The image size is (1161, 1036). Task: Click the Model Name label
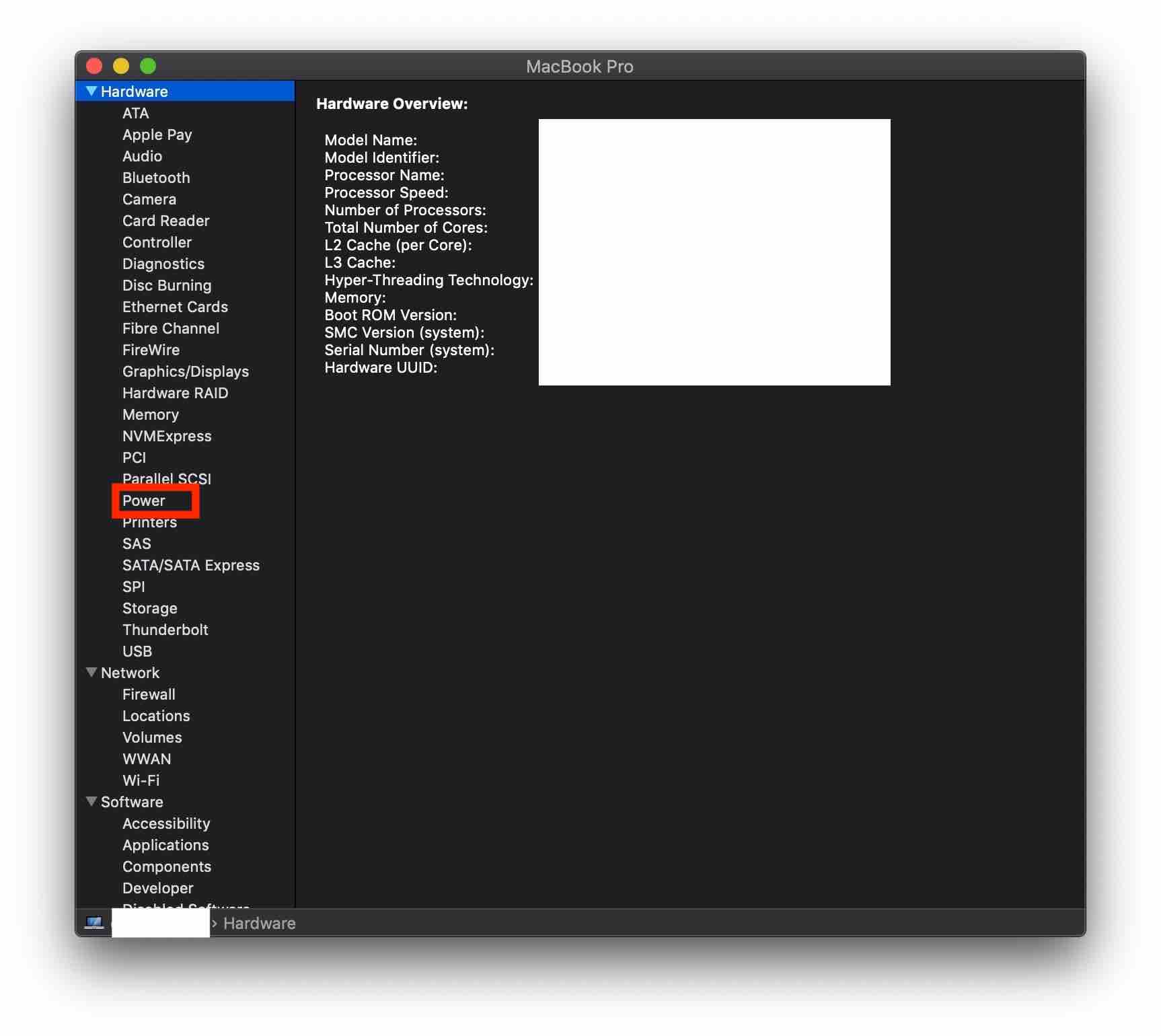click(x=371, y=140)
